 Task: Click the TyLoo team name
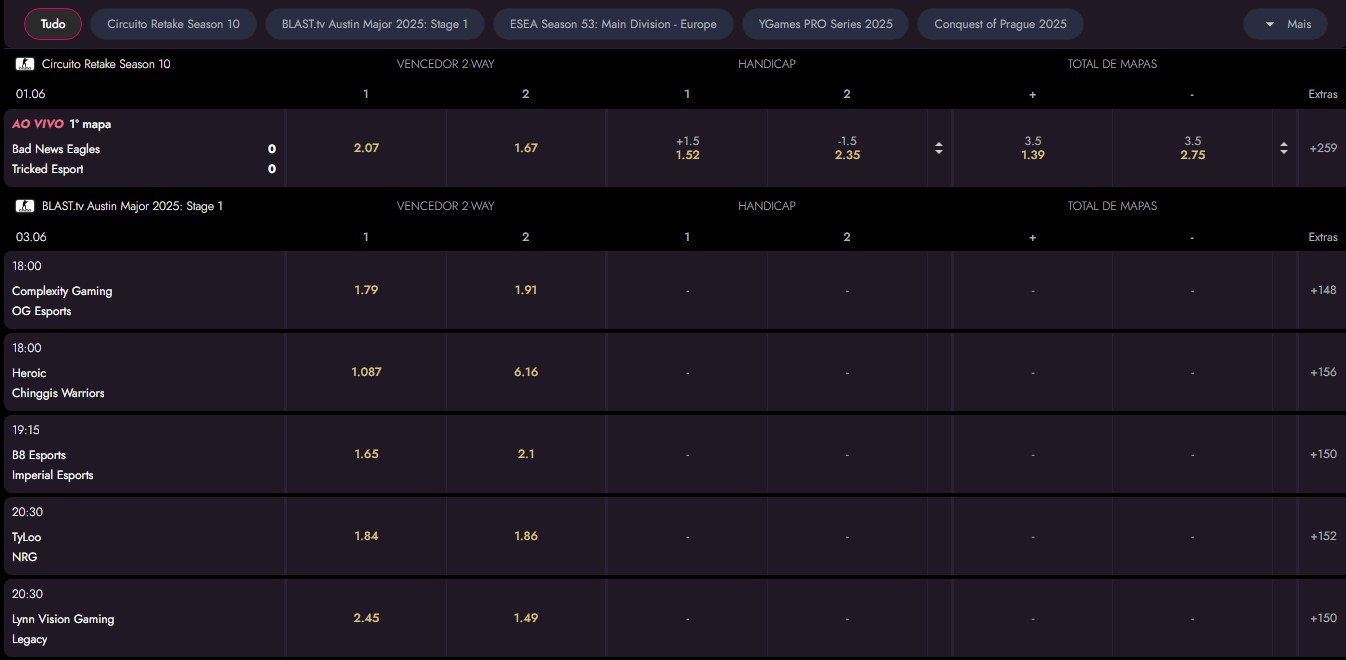(x=26, y=537)
